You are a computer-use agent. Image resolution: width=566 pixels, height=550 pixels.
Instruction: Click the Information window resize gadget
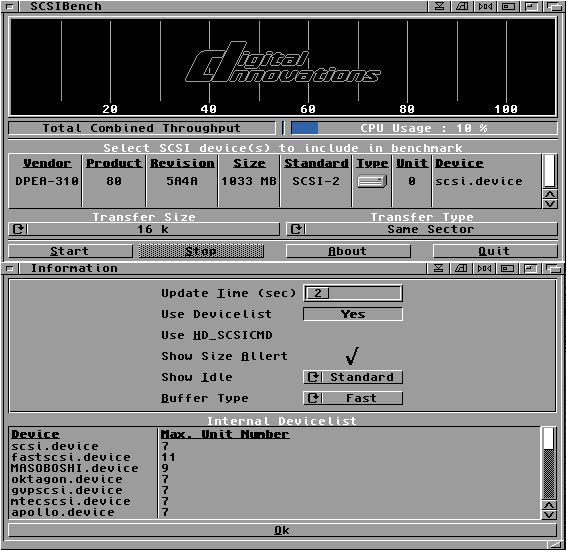(x=554, y=544)
